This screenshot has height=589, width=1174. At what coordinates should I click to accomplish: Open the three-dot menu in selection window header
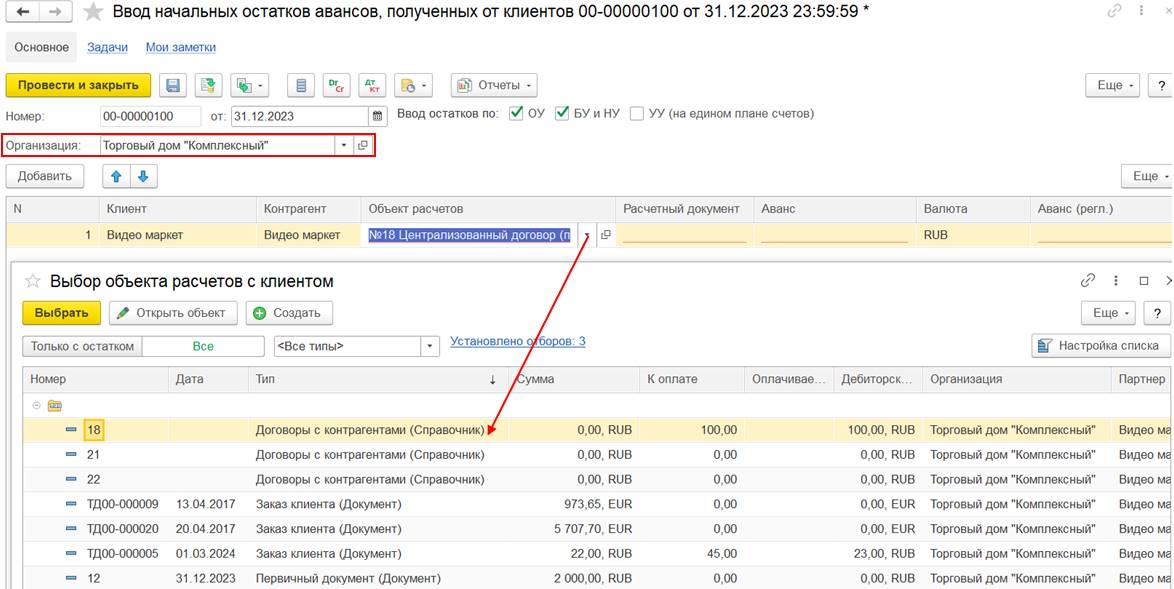click(1116, 281)
